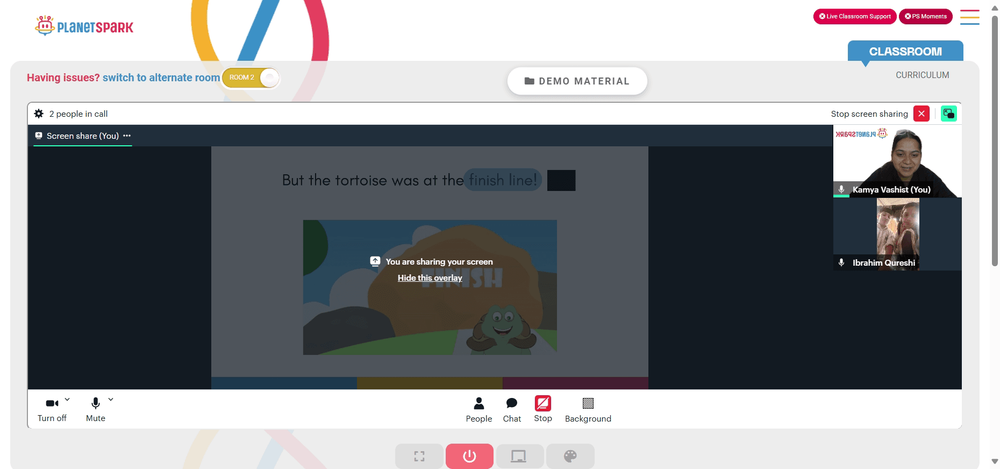1000x469 pixels.
Task: Click the PlanetSpark logo
Action: pos(84,26)
